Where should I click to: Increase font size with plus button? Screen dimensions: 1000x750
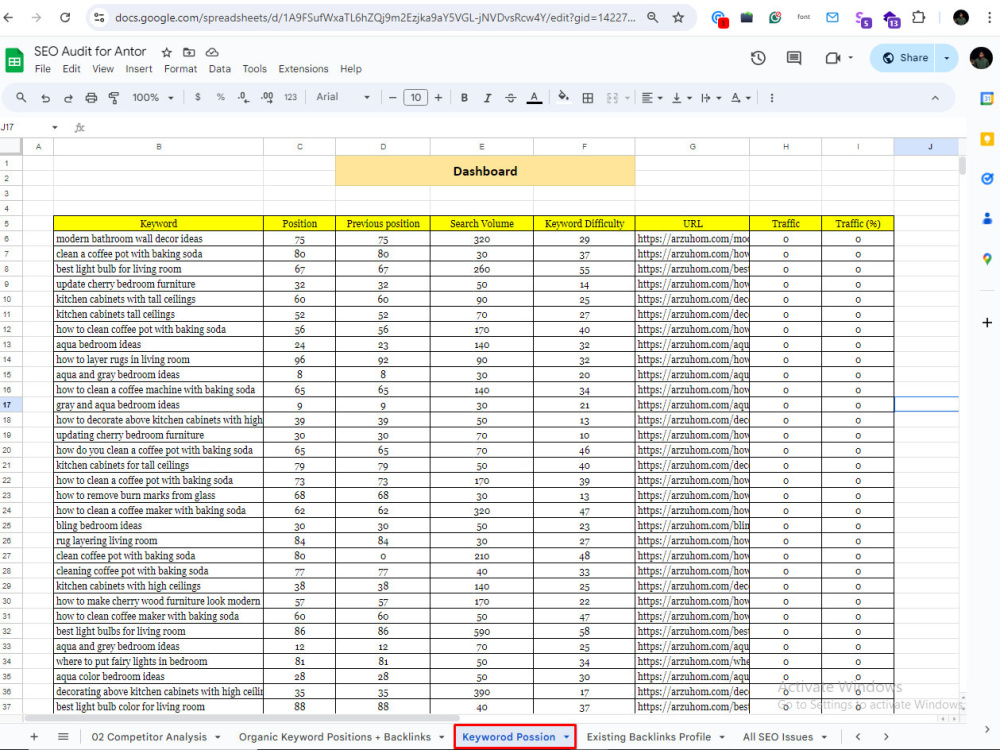[x=438, y=98]
